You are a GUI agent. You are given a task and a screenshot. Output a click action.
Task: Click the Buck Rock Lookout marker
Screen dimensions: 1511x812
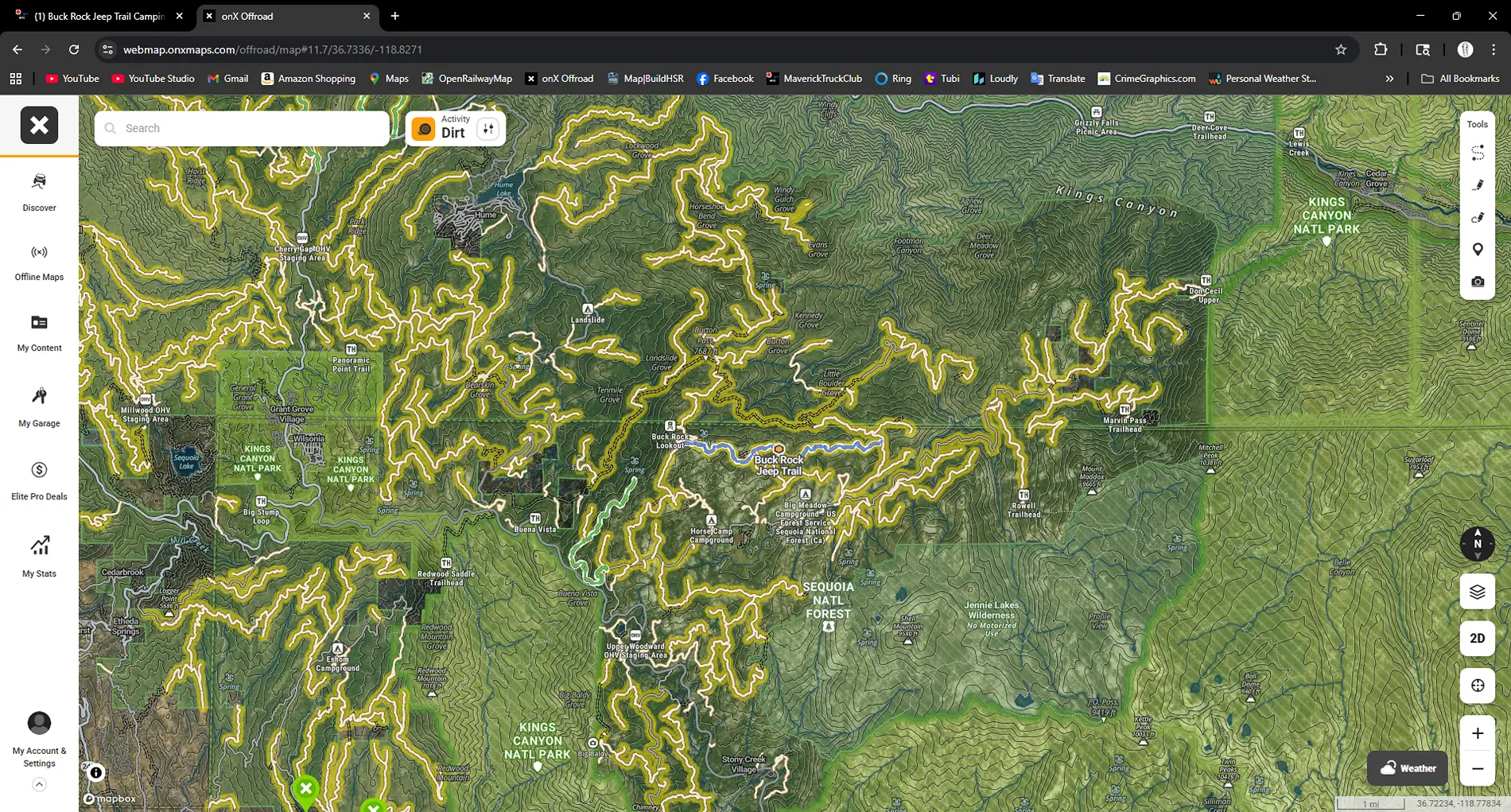(x=670, y=426)
